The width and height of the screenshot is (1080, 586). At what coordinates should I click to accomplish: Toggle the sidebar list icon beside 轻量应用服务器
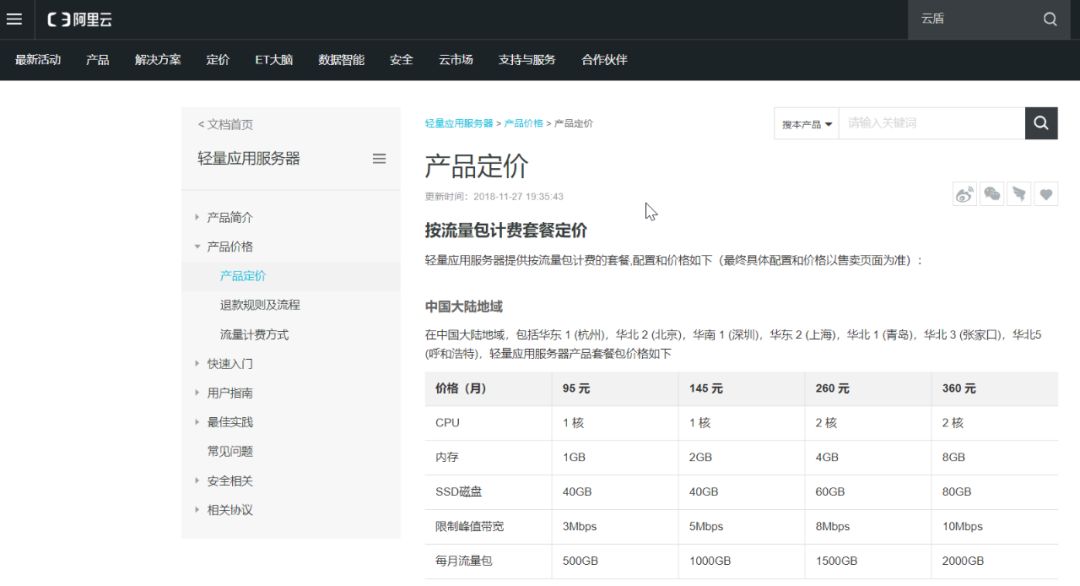tap(379, 158)
